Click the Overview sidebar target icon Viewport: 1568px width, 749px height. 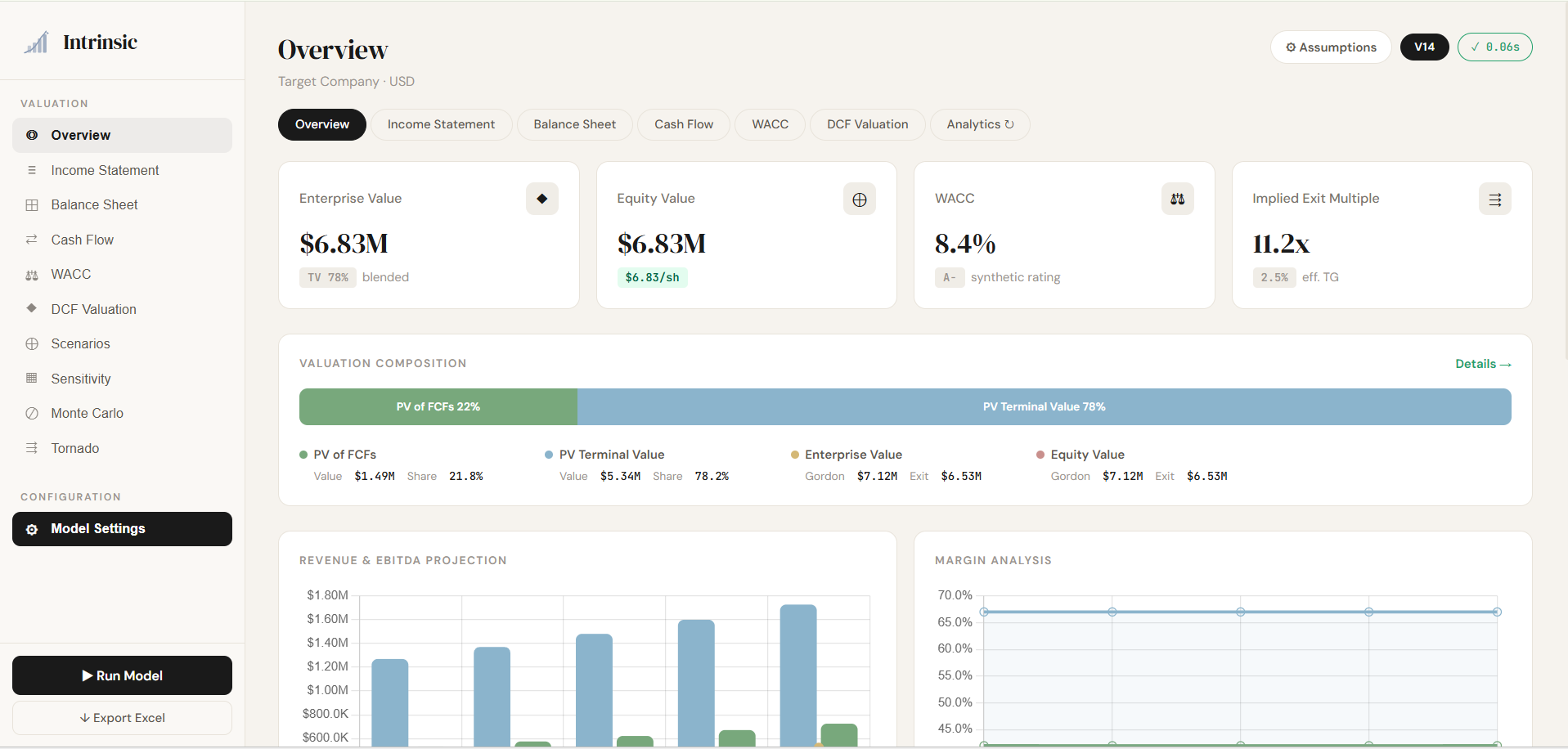(x=32, y=135)
